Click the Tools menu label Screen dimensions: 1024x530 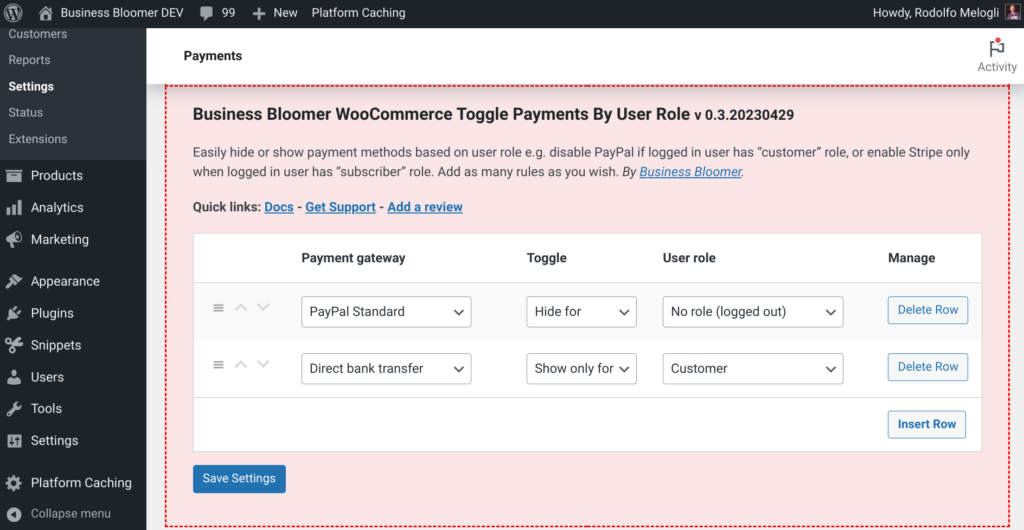click(46, 409)
